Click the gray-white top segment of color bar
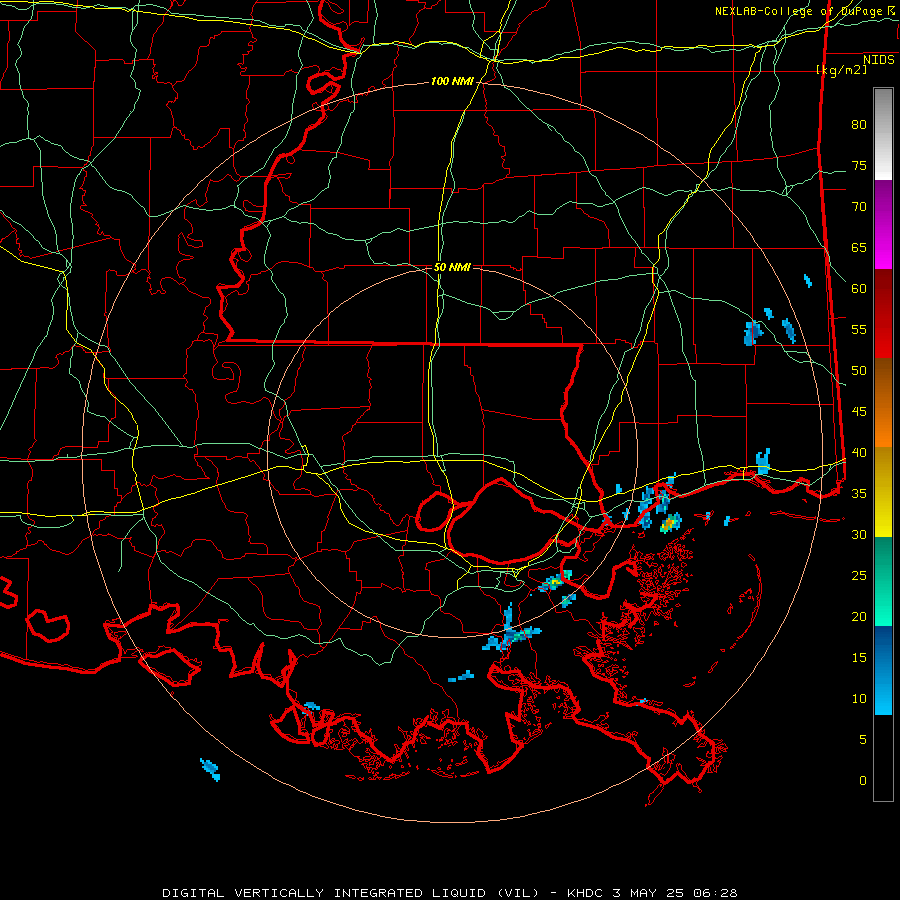Image resolution: width=900 pixels, height=900 pixels. pos(883,134)
